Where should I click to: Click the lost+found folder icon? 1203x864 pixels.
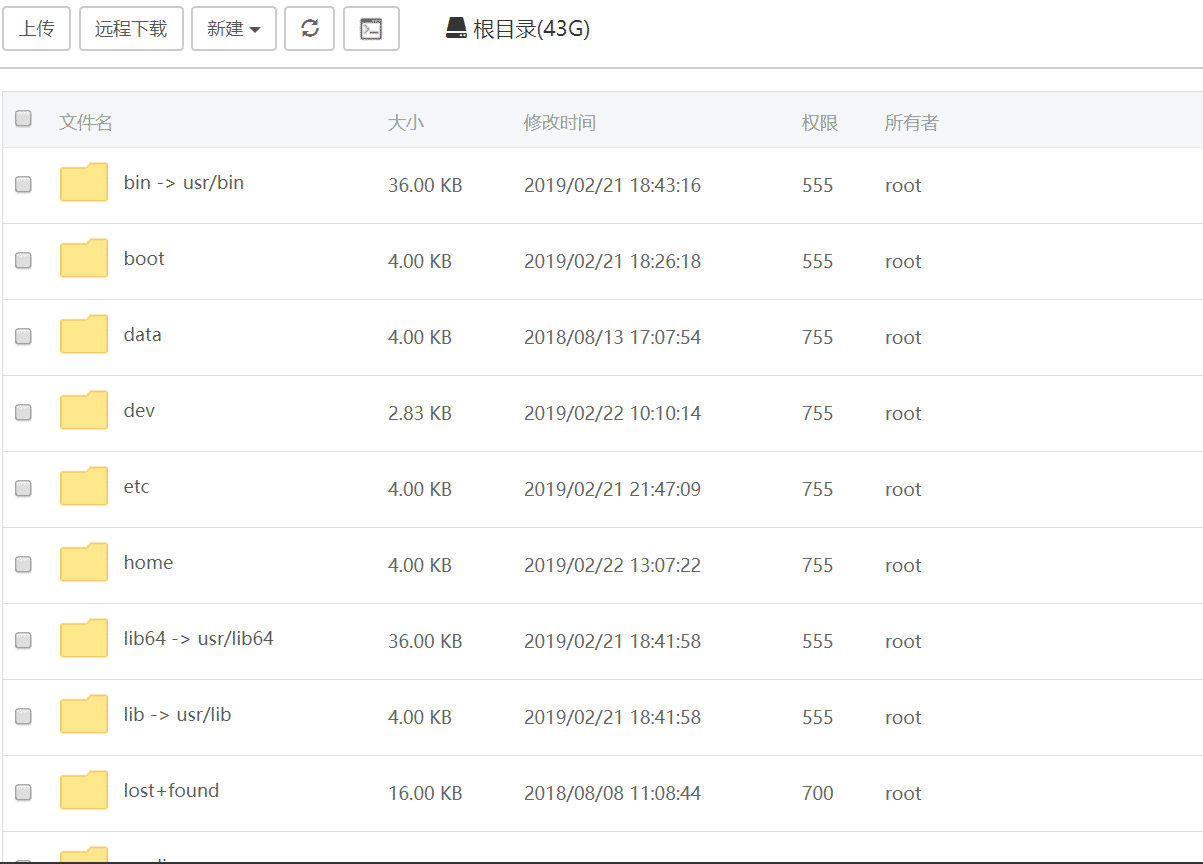coord(84,791)
